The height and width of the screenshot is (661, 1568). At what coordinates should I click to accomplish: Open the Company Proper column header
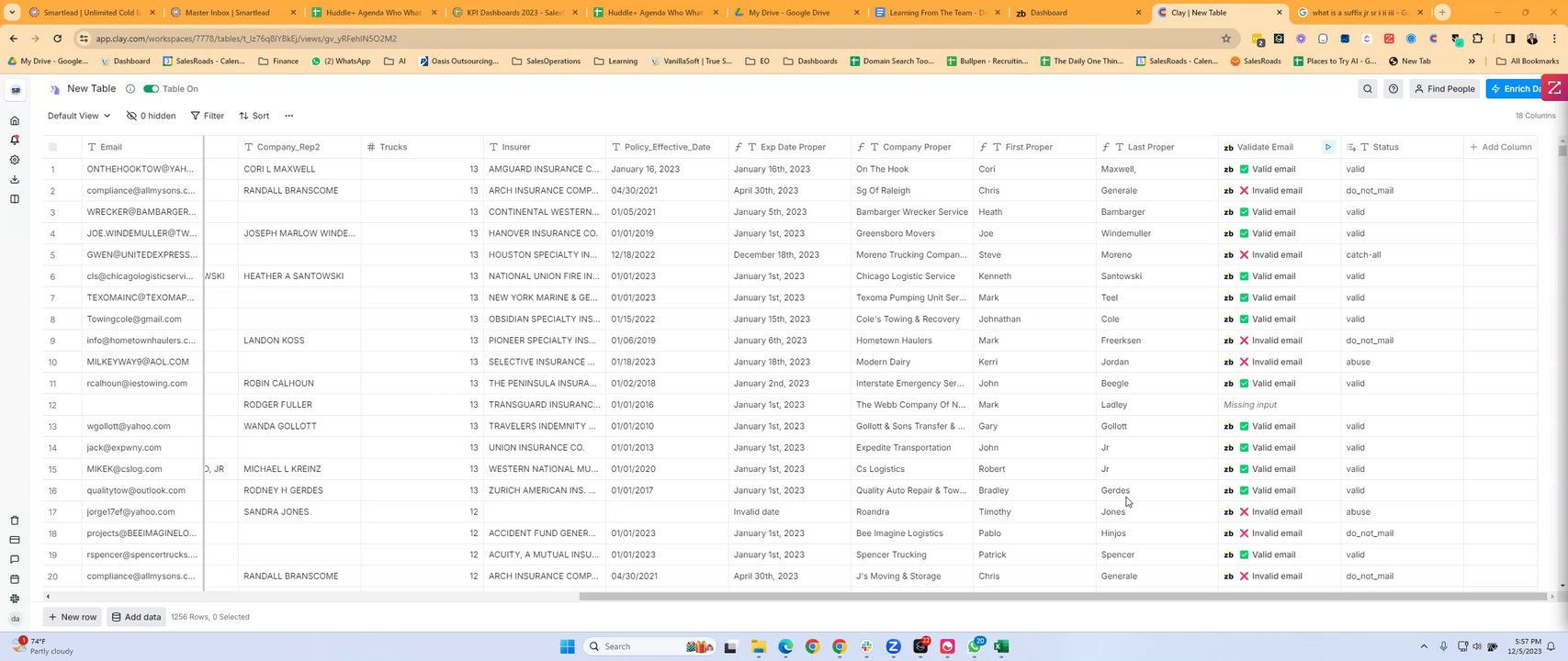912,147
